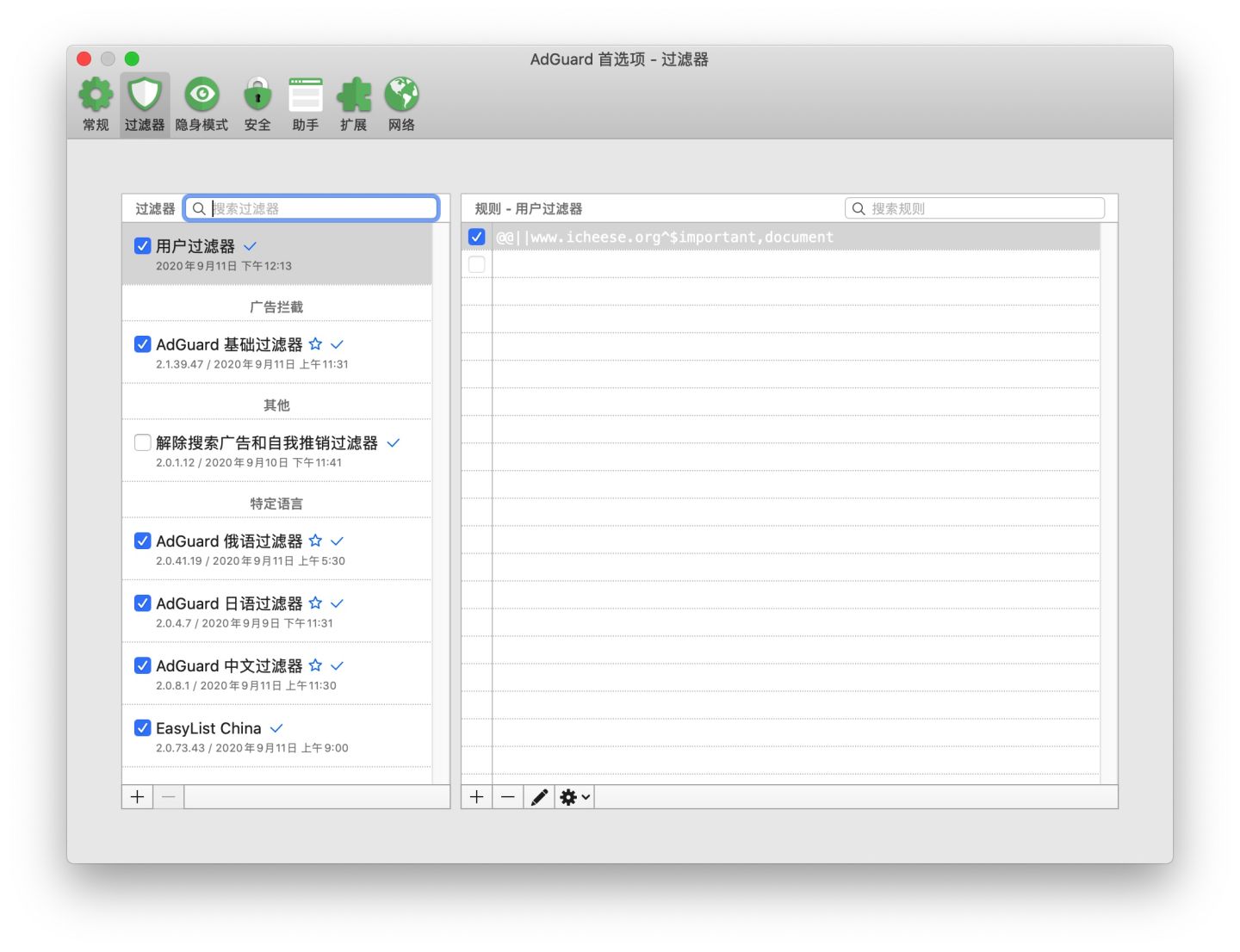Click the 广告拦截 section header
This screenshot has height=952, width=1240.
coord(276,307)
